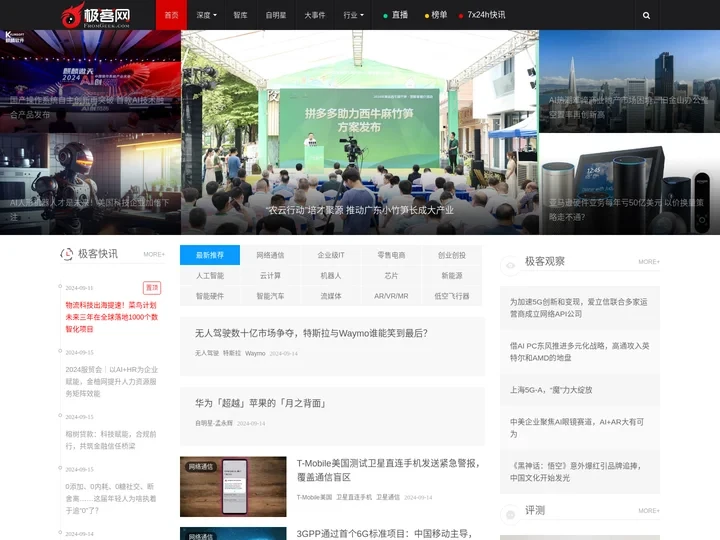The height and width of the screenshot is (540, 720).
Task: Open the 7x24h快讯 link
Action: [482, 15]
